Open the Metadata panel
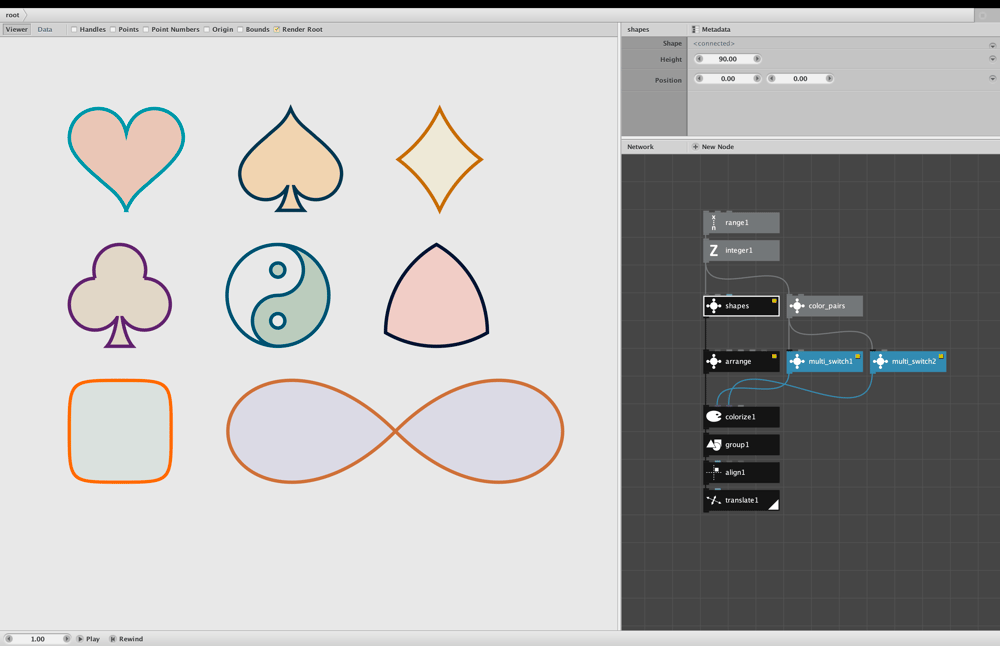Screen dimensions: 1000x646 click(x=711, y=29)
